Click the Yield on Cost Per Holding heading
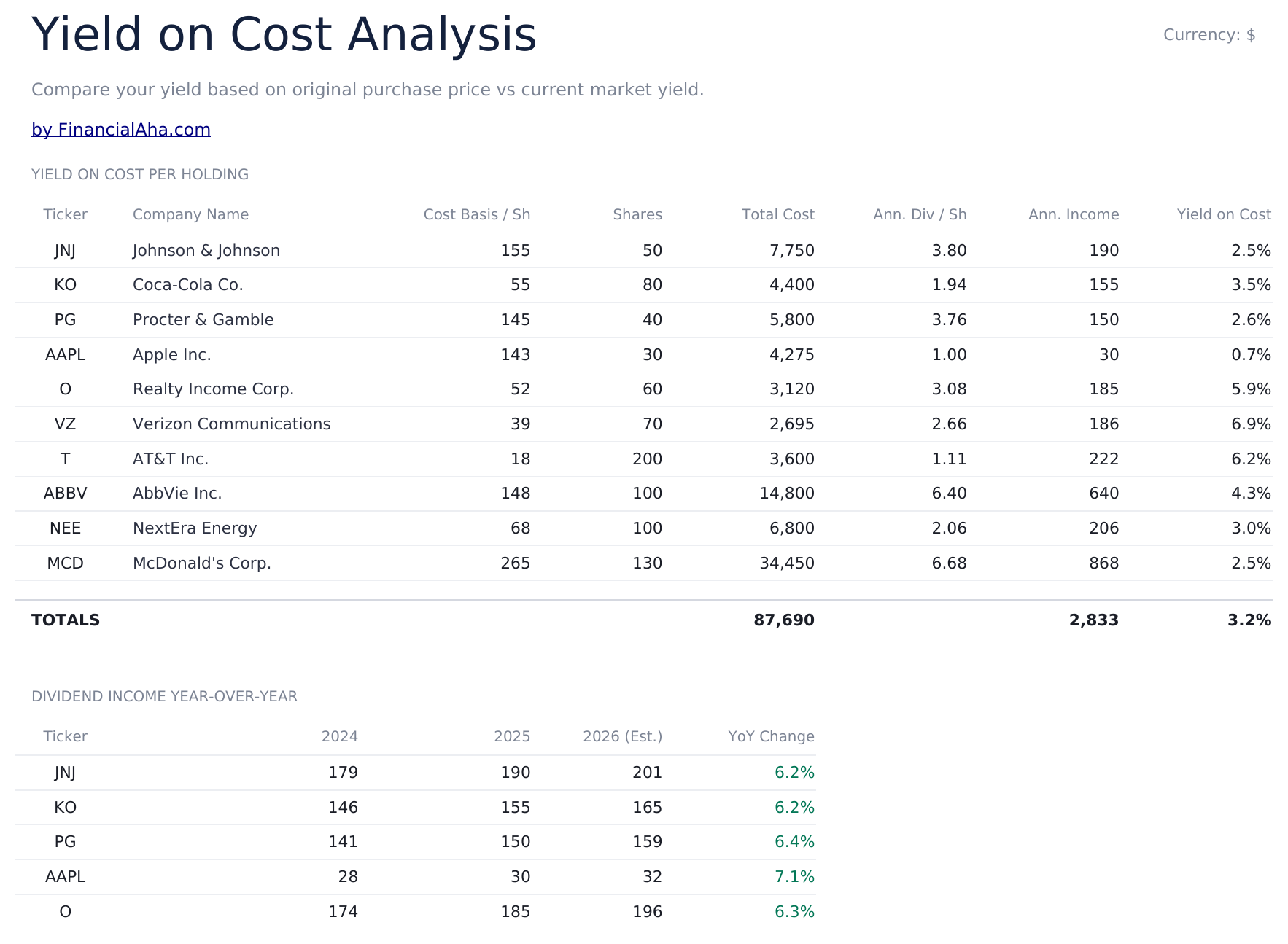This screenshot has width=1288, height=944. click(140, 174)
